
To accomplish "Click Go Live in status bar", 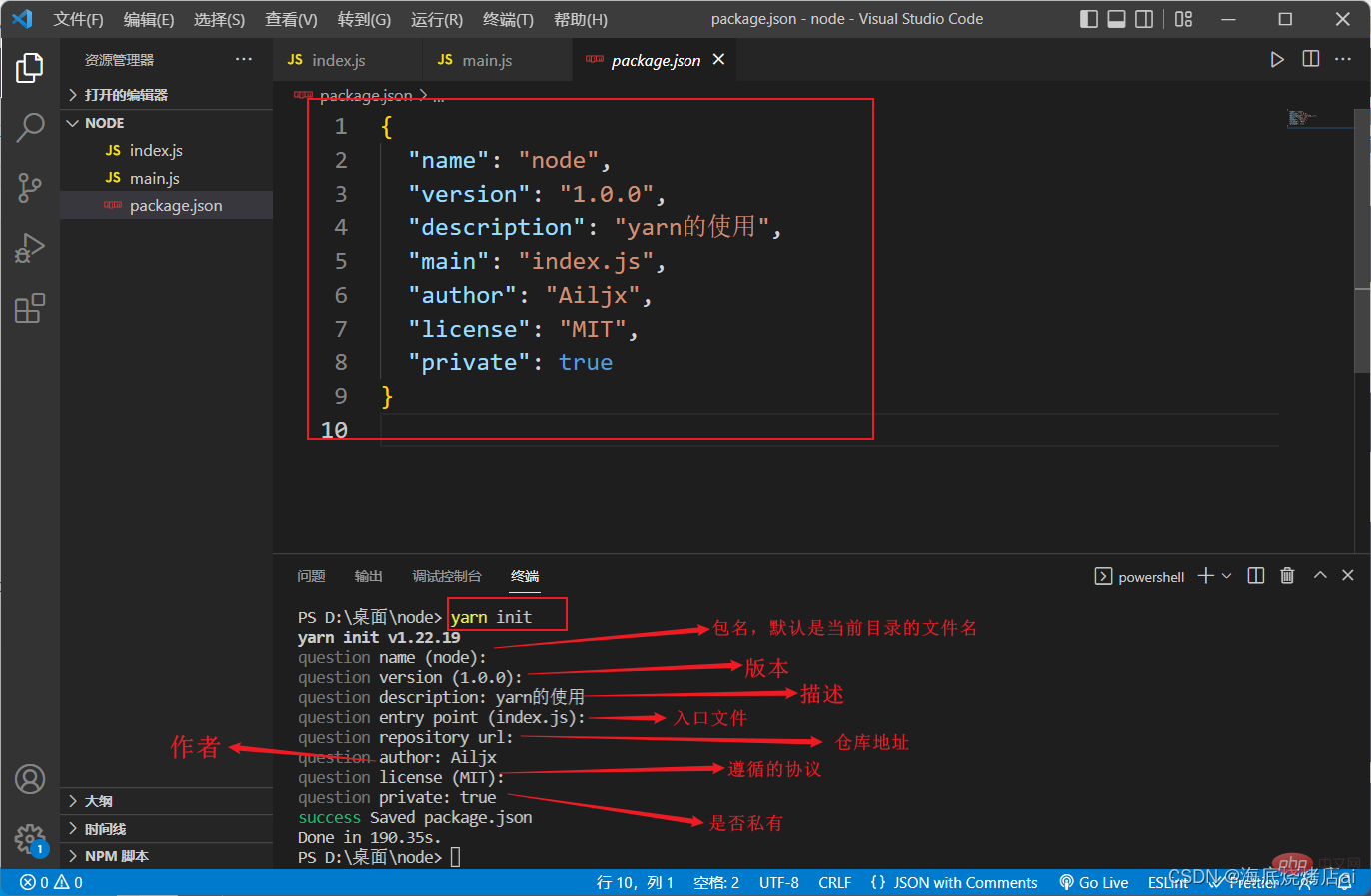I will coord(1094,882).
